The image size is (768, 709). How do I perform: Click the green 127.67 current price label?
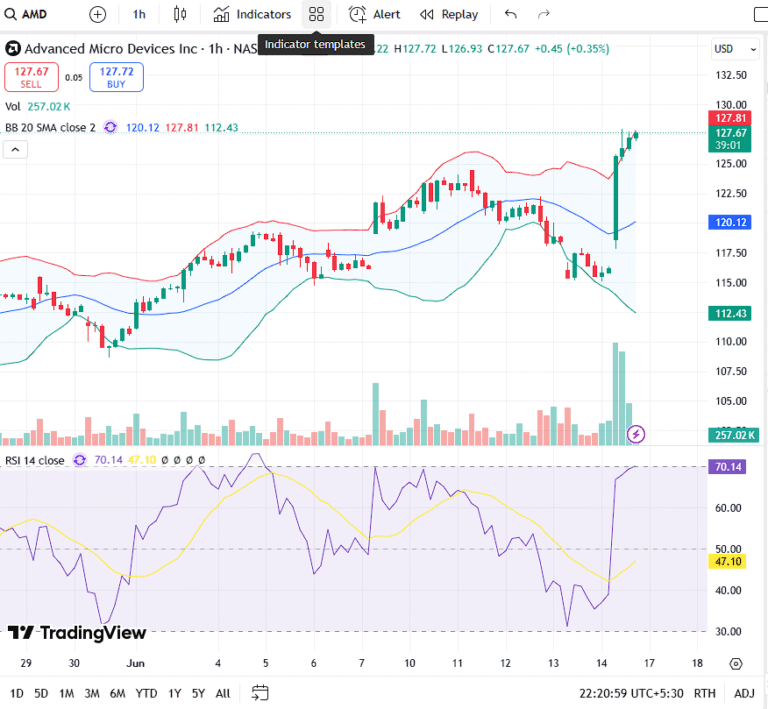[x=730, y=139]
